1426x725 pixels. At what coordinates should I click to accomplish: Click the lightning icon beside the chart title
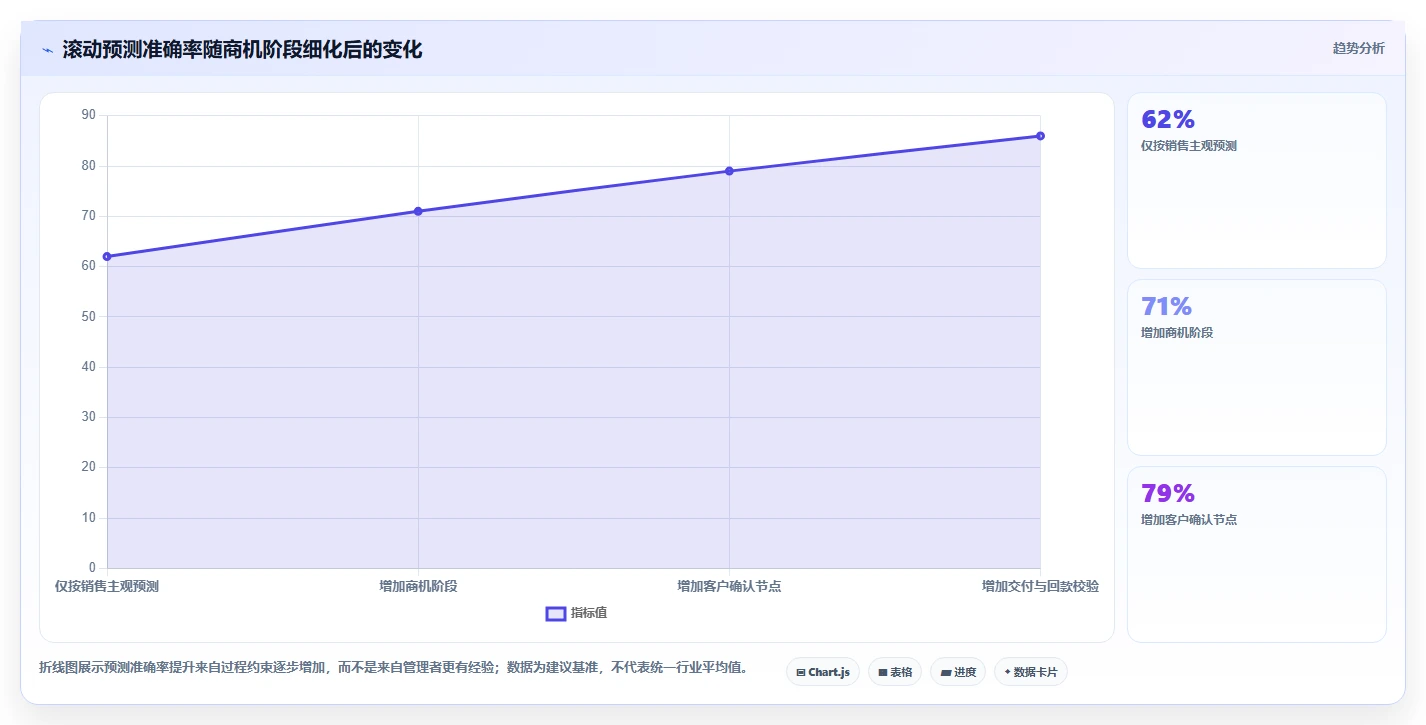pos(47,50)
